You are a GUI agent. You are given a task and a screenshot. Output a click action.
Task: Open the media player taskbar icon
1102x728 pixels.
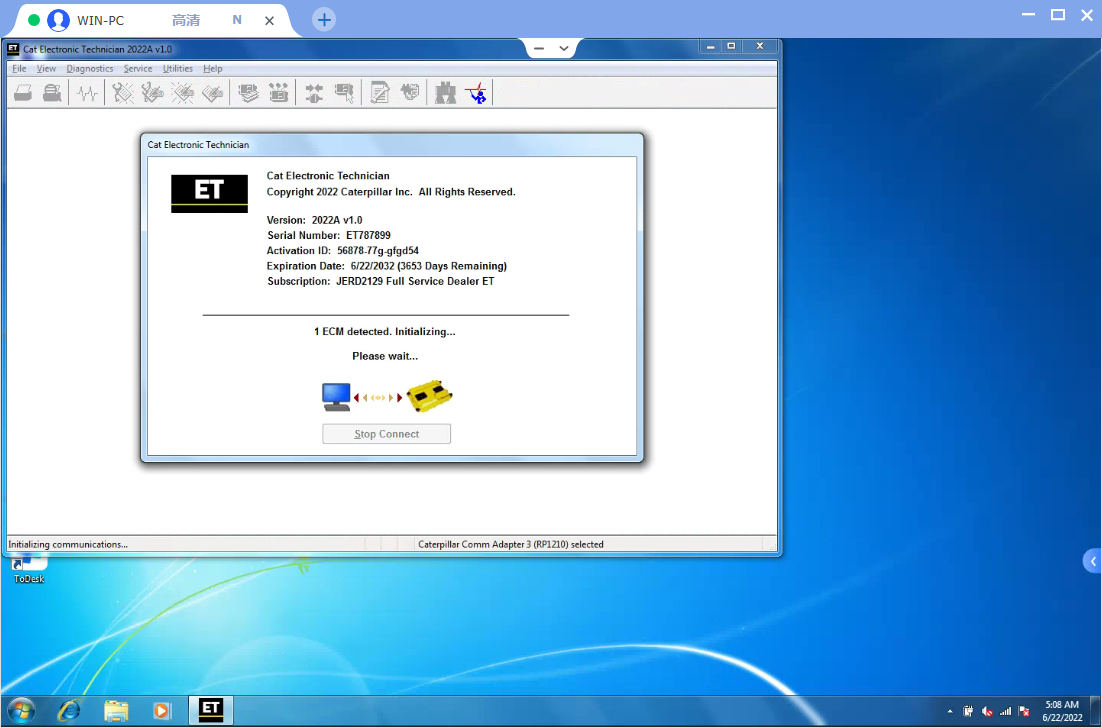pos(162,710)
